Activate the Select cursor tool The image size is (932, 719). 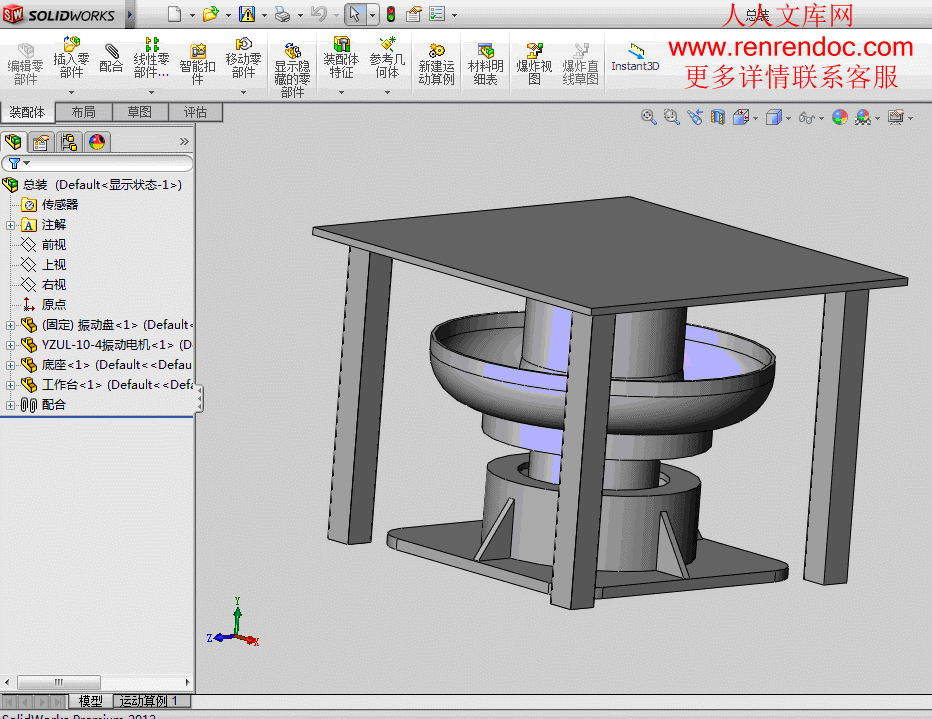click(x=355, y=14)
